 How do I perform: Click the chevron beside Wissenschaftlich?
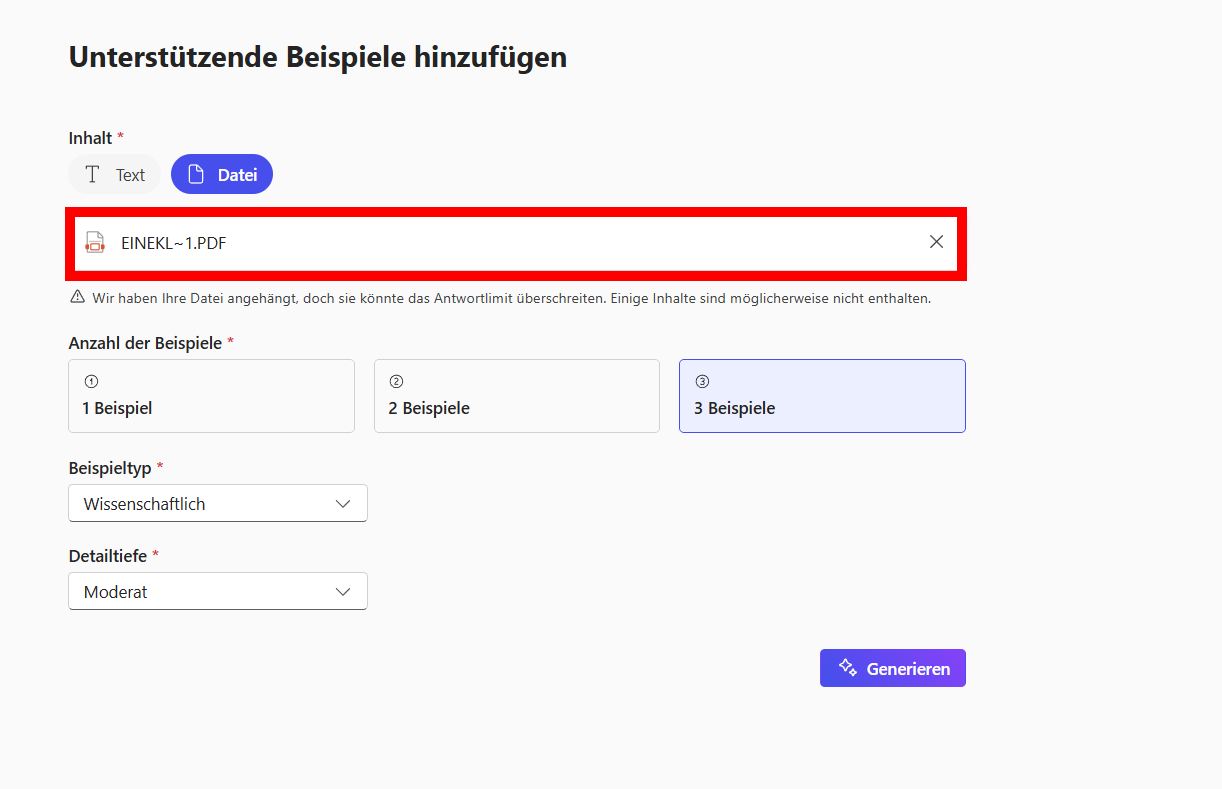pos(343,504)
